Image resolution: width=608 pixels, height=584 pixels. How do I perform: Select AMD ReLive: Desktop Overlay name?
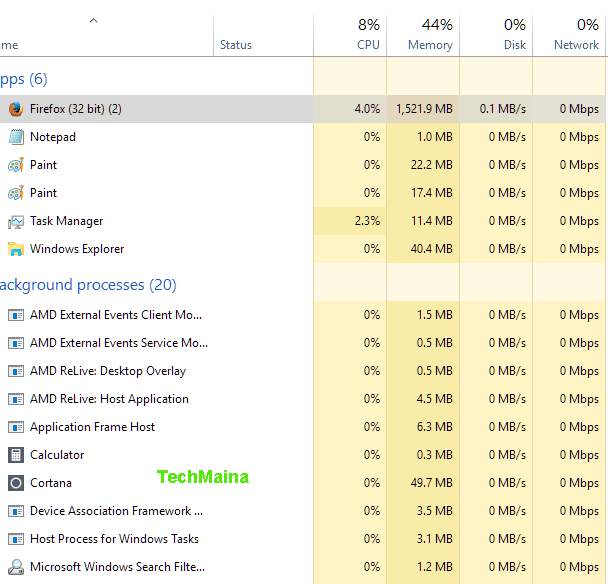pos(108,371)
